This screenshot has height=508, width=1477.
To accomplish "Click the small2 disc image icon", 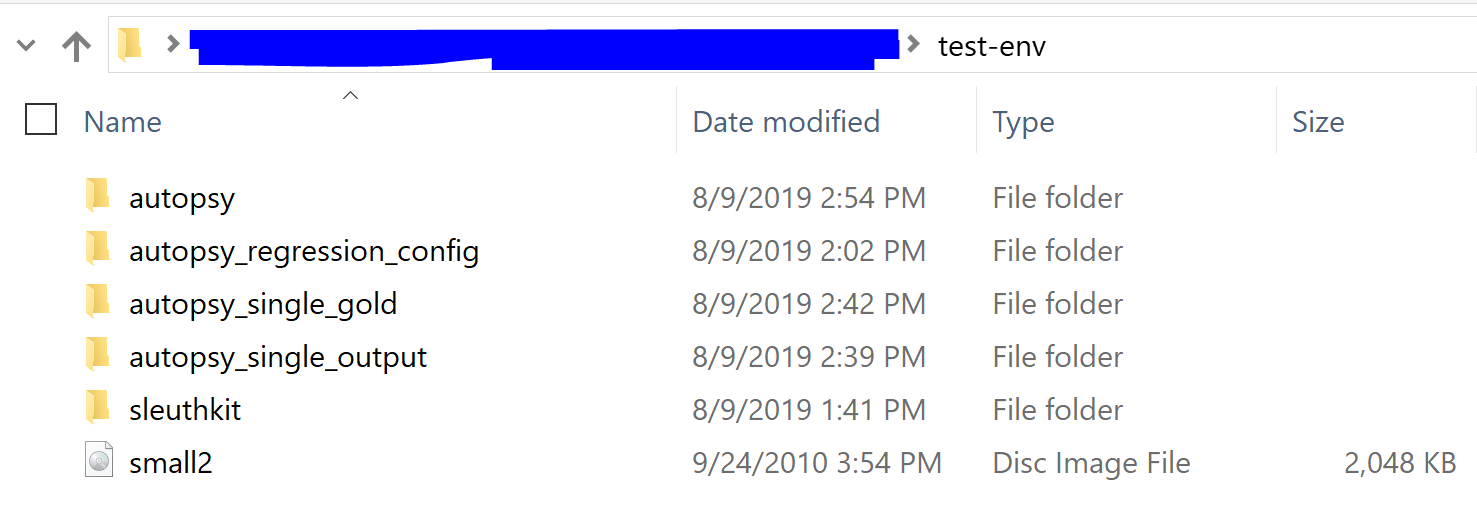I will pyautogui.click(x=98, y=462).
